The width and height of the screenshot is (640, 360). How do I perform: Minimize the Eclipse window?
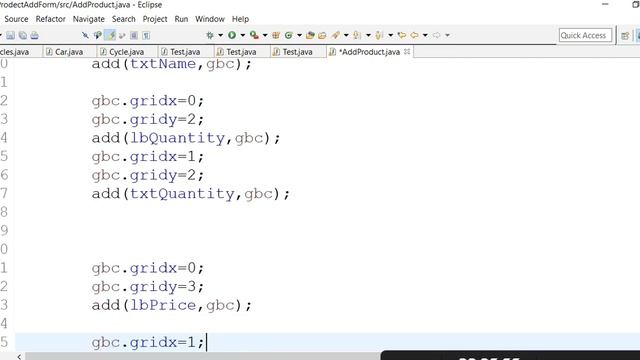605,4
